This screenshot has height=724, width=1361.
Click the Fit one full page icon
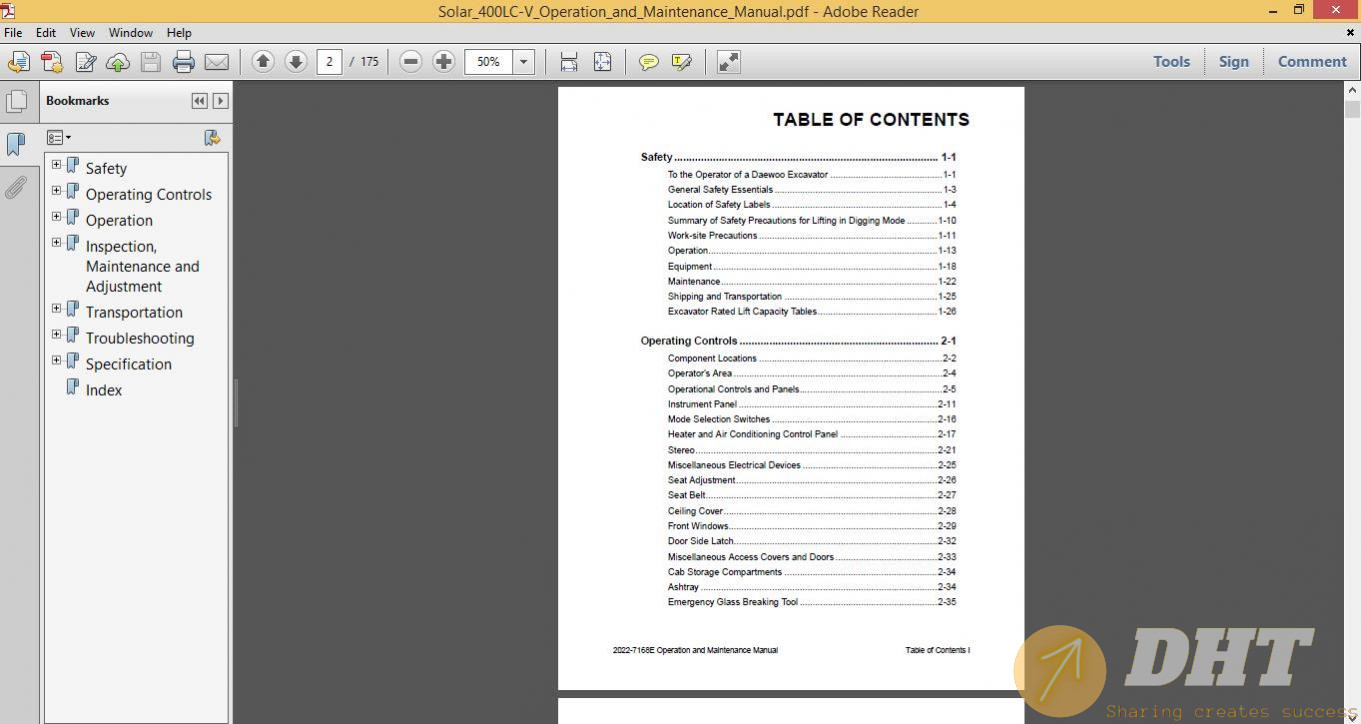click(x=602, y=62)
